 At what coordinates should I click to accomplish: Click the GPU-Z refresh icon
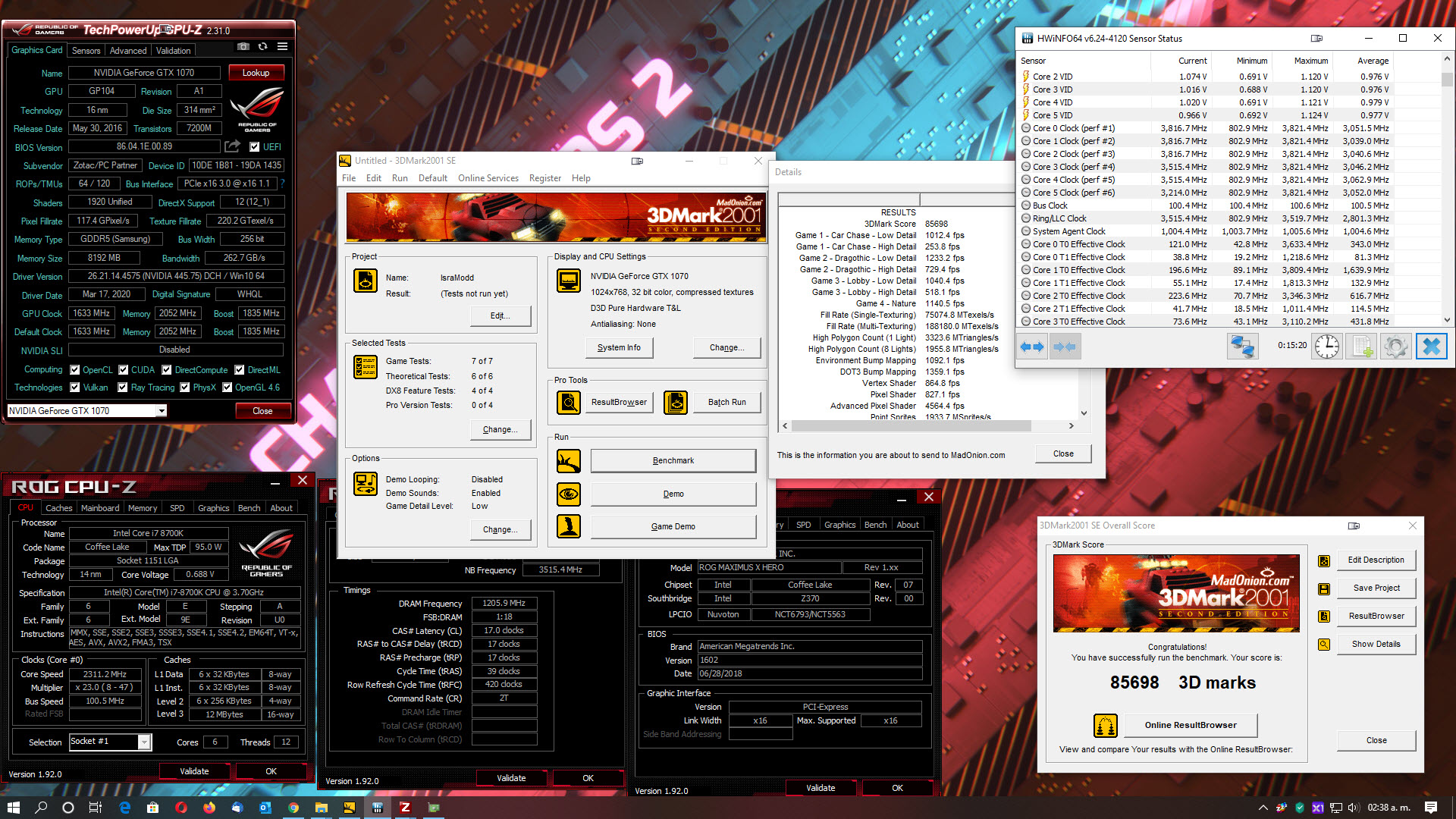262,47
